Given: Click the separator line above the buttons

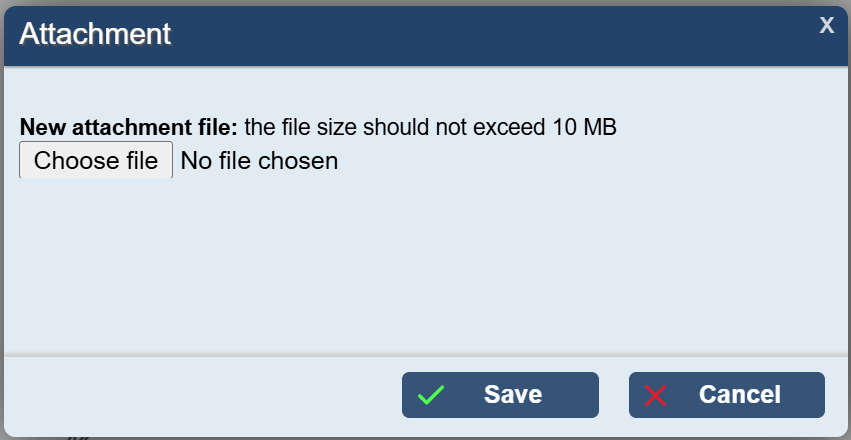Looking at the screenshot, I should 425,354.
